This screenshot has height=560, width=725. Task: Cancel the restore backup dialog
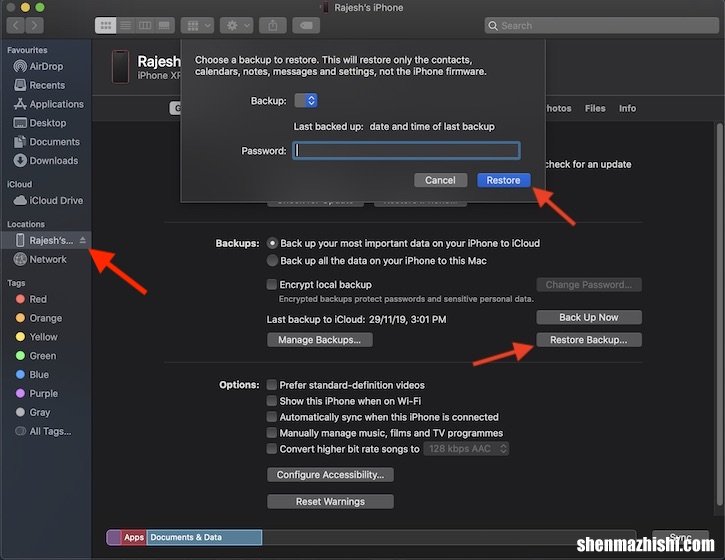[440, 180]
